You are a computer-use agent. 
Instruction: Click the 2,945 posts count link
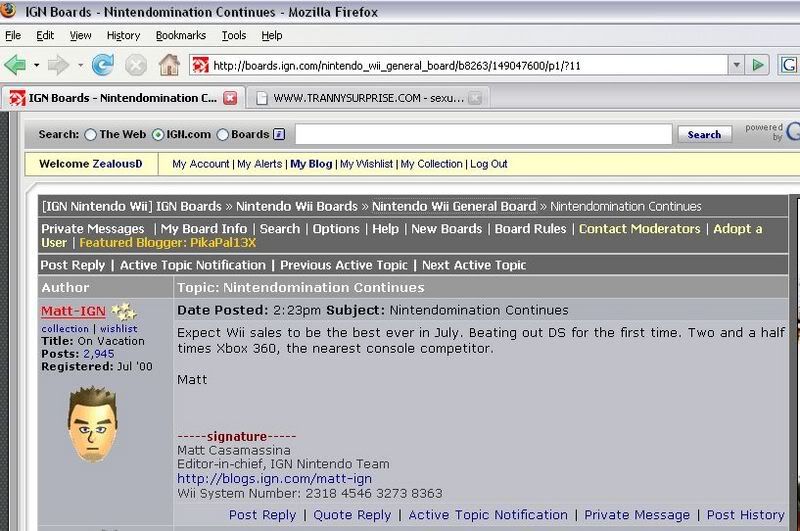[x=98, y=354]
